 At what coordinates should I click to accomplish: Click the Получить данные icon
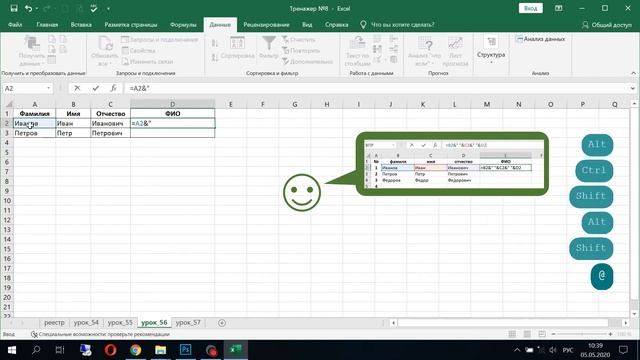tap(31, 51)
